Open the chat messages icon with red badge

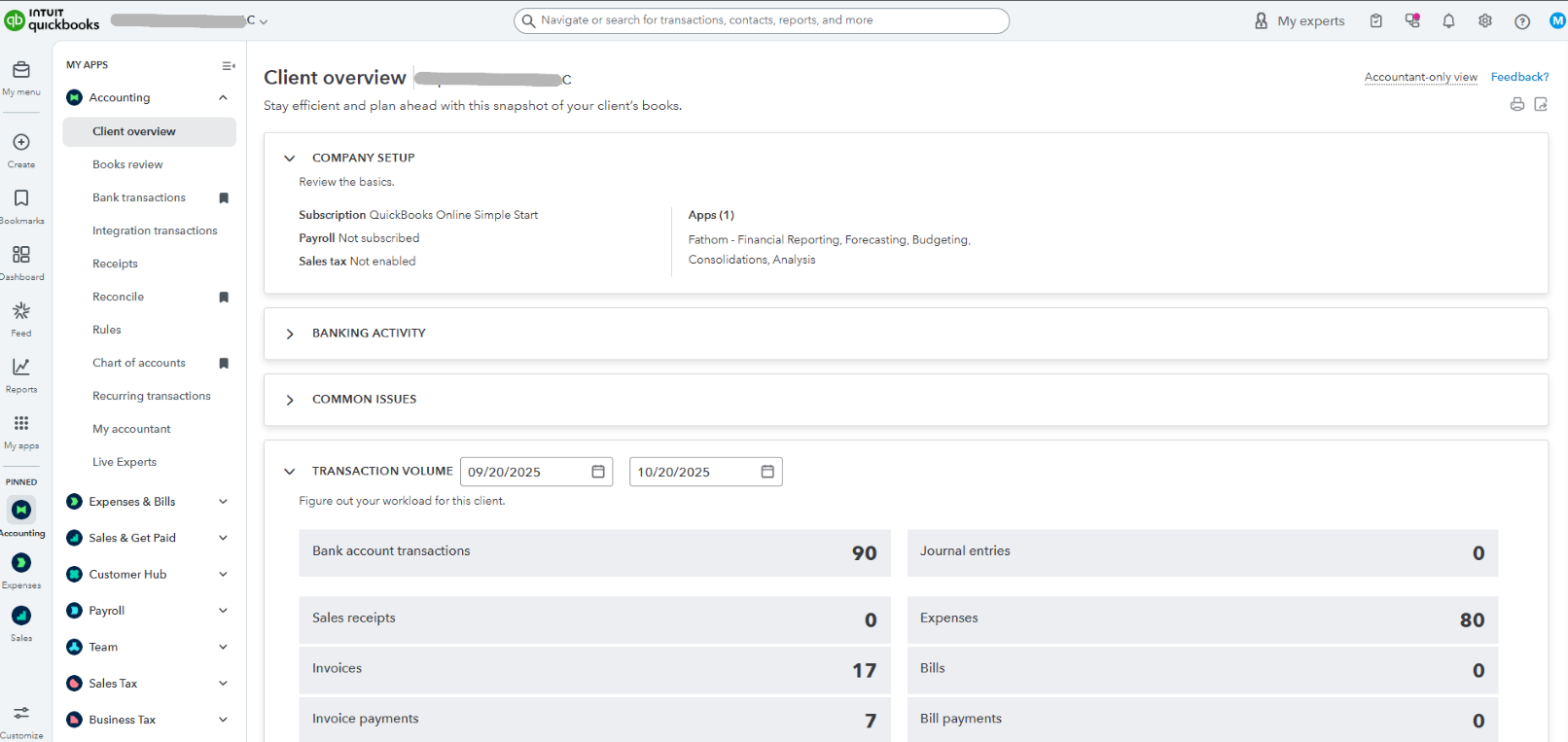click(1412, 20)
